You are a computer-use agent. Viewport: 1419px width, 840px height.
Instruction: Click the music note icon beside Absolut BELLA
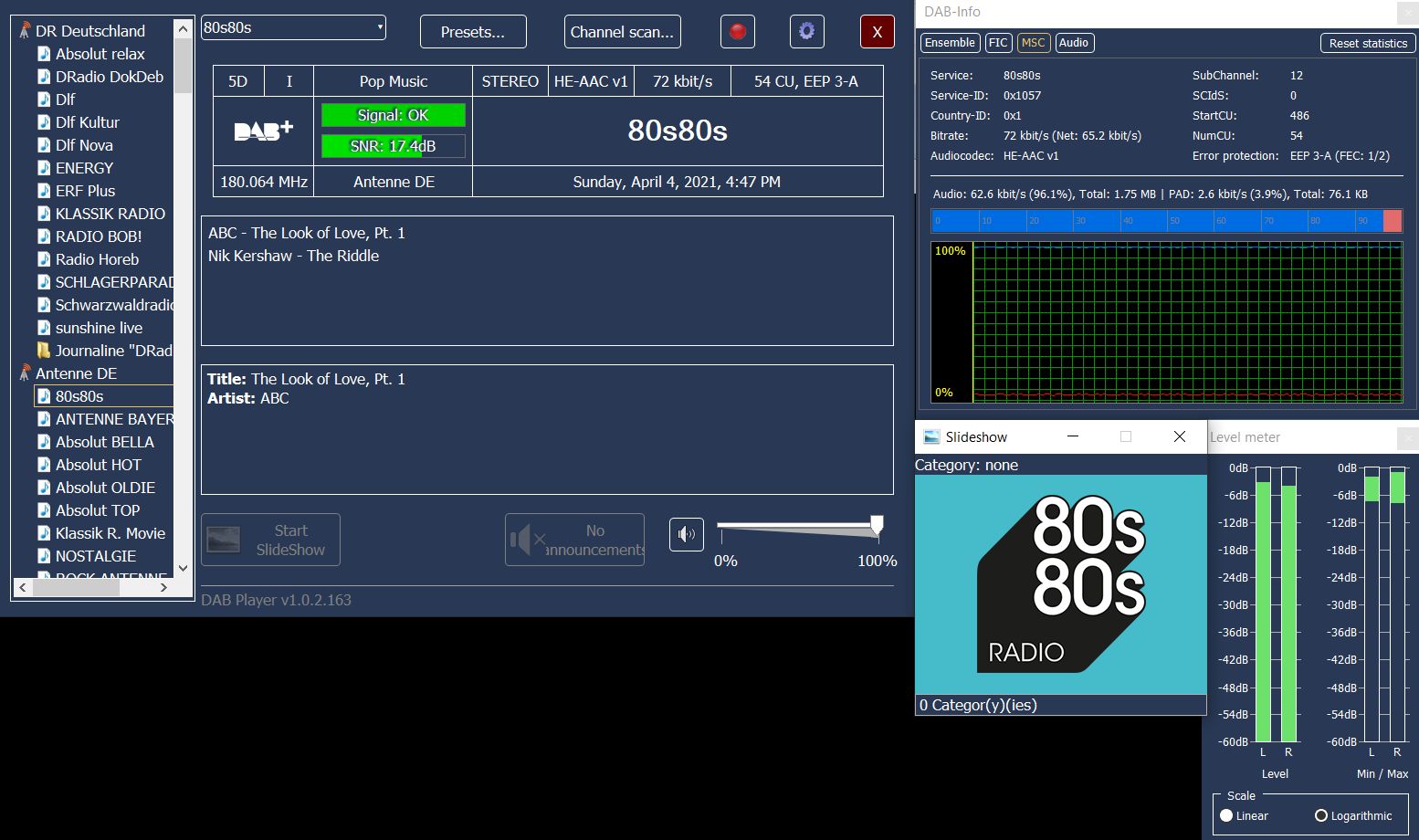44,442
